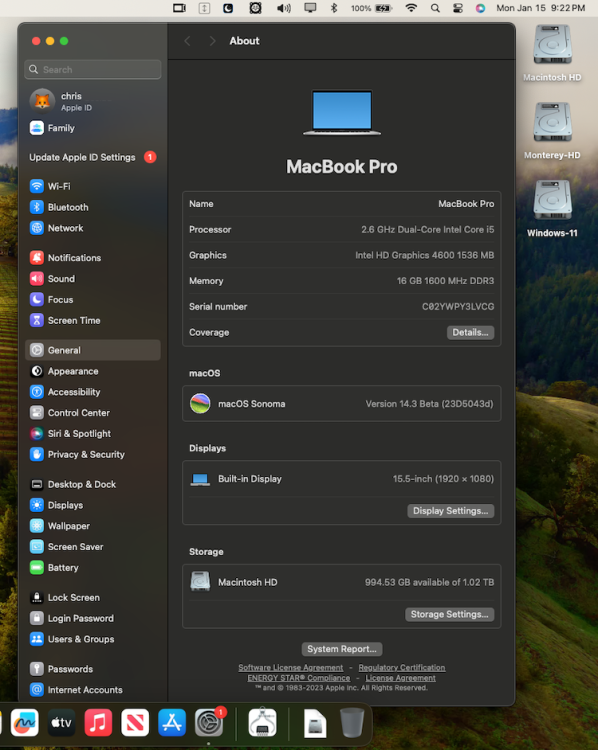Click the Built-in Display row
Image resolution: width=598 pixels, height=750 pixels.
[342, 479]
